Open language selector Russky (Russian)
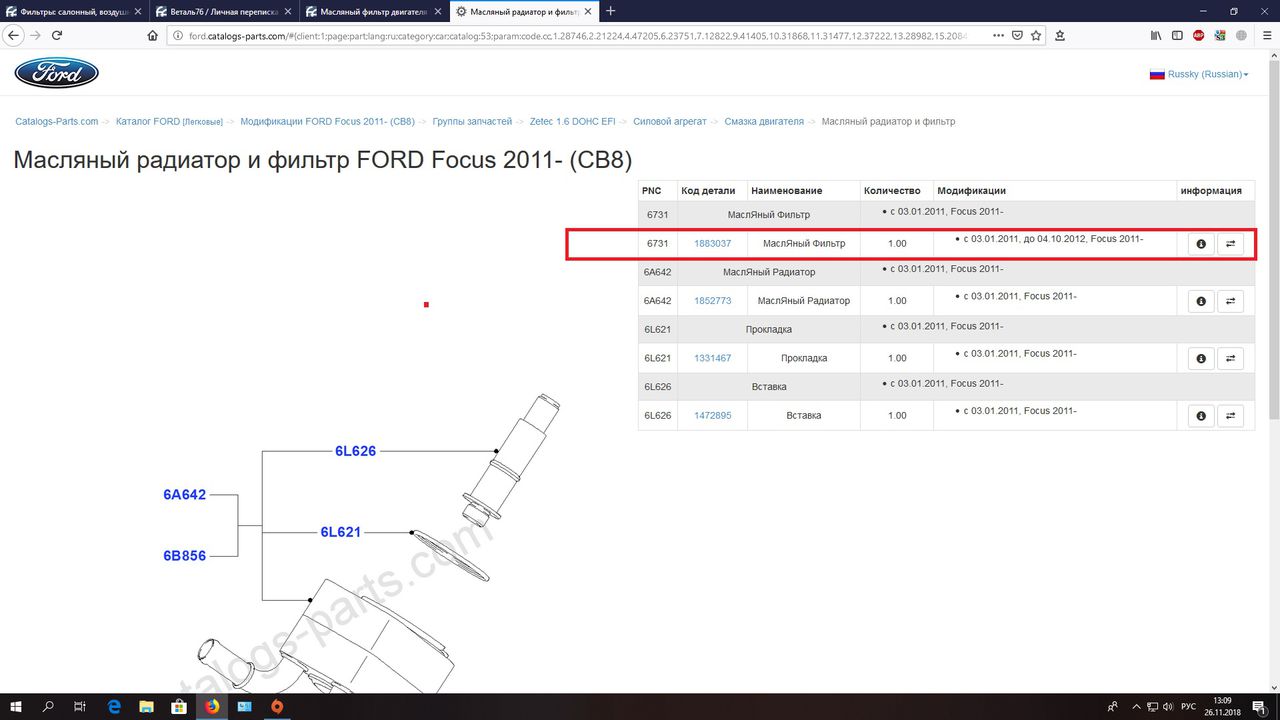Screen dimensions: 1280x720 point(1198,74)
